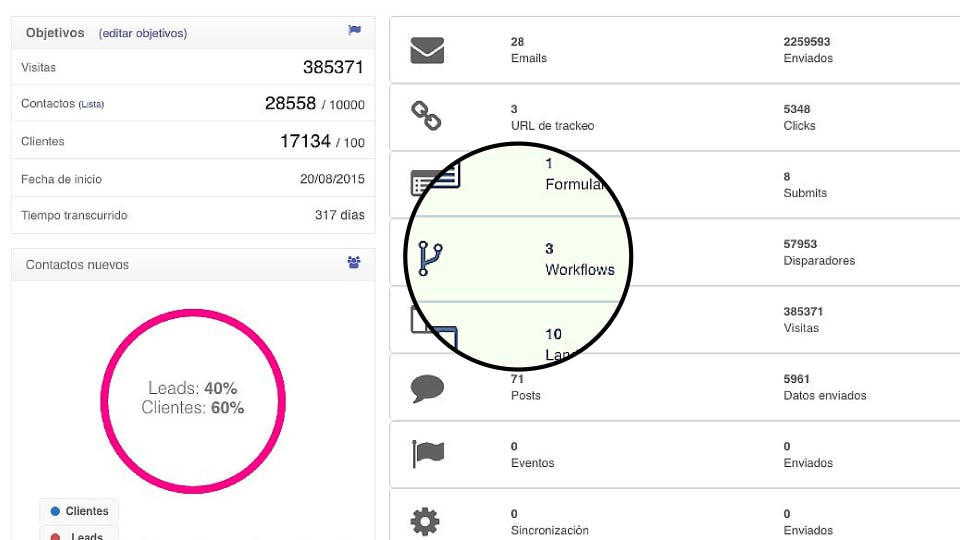960x540 pixels.
Task: Click the Leads: 40% chart text
Action: click(x=193, y=388)
